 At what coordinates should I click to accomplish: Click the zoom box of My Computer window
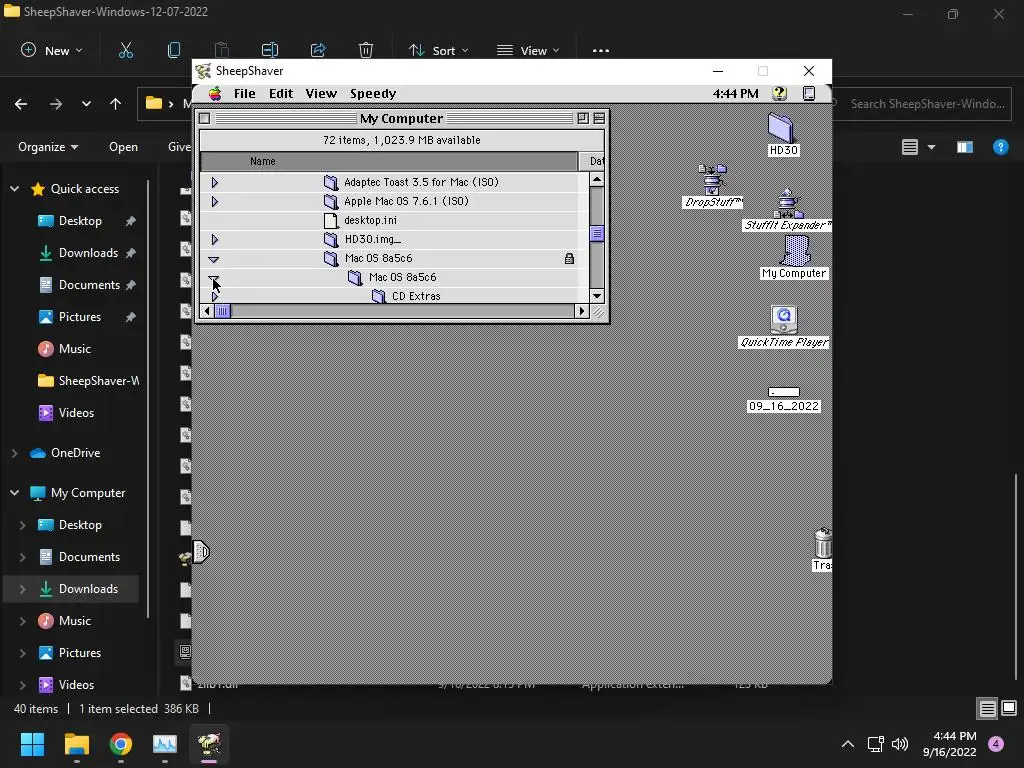point(583,118)
